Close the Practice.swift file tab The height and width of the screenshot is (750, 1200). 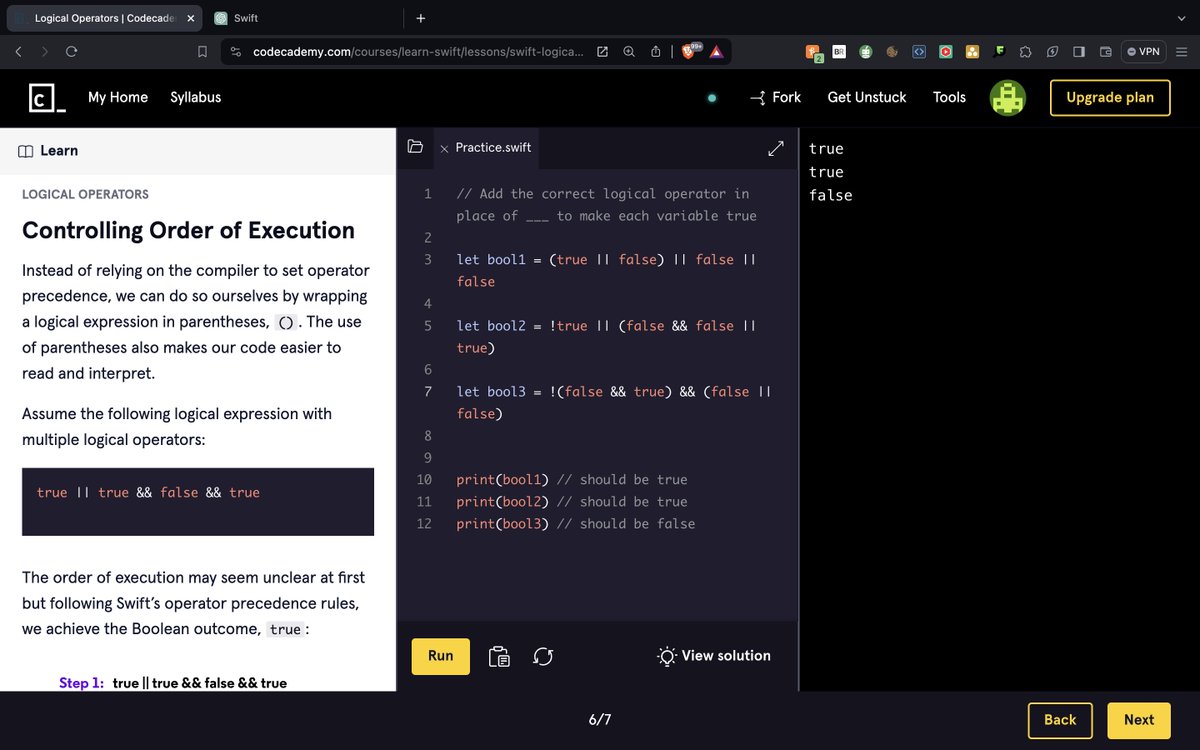(x=444, y=148)
